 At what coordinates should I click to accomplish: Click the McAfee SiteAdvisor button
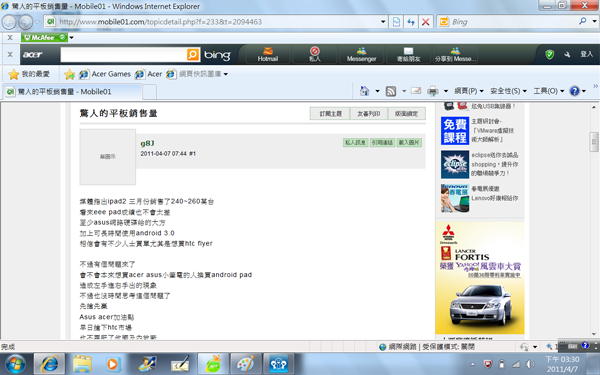pos(44,37)
